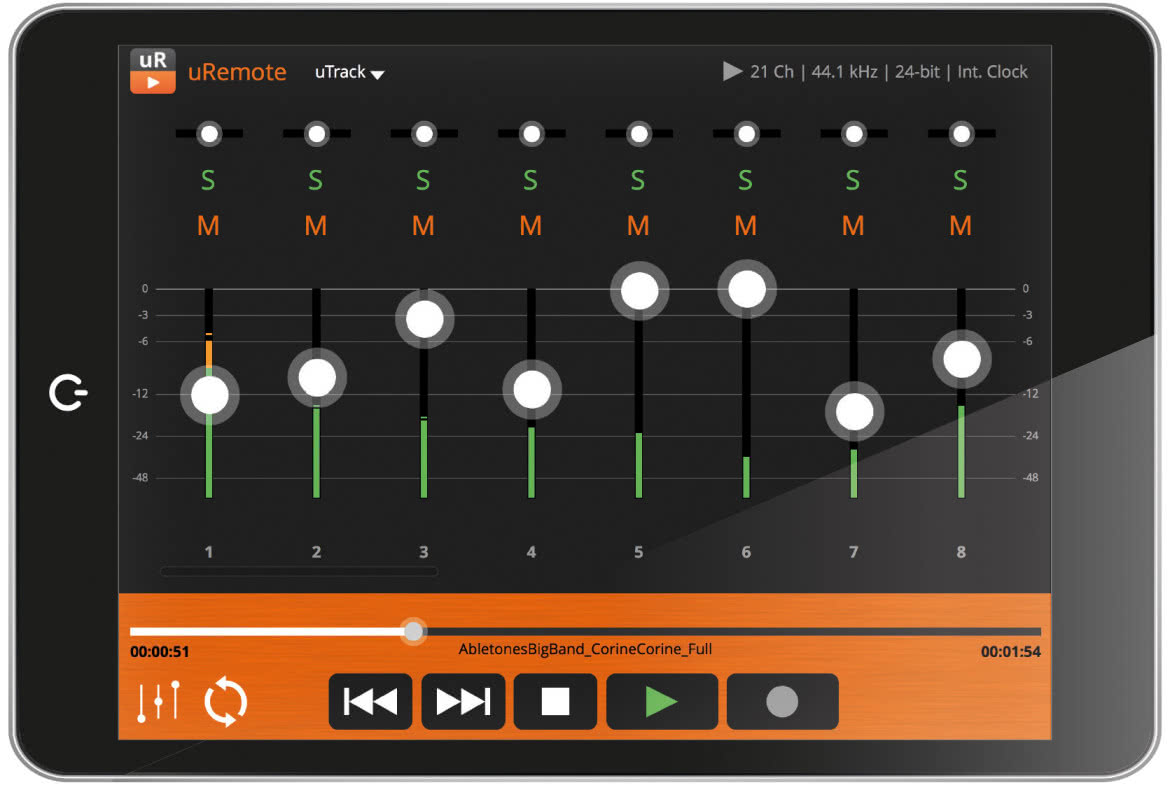Screen dimensions: 1170x785
Task: Toggle the loop playback icon
Action: 225,701
